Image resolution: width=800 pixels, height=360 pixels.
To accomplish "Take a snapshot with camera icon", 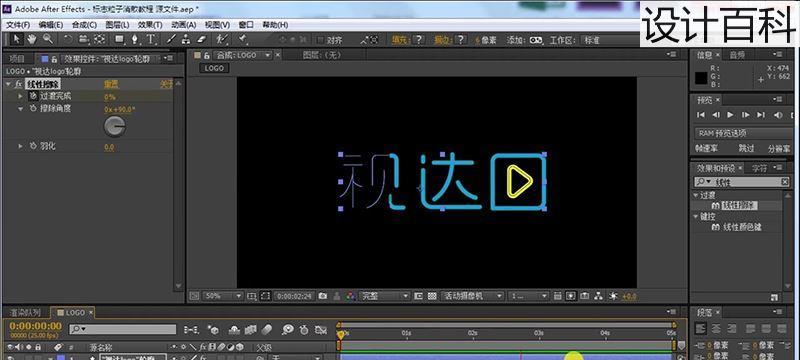I will (x=322, y=296).
